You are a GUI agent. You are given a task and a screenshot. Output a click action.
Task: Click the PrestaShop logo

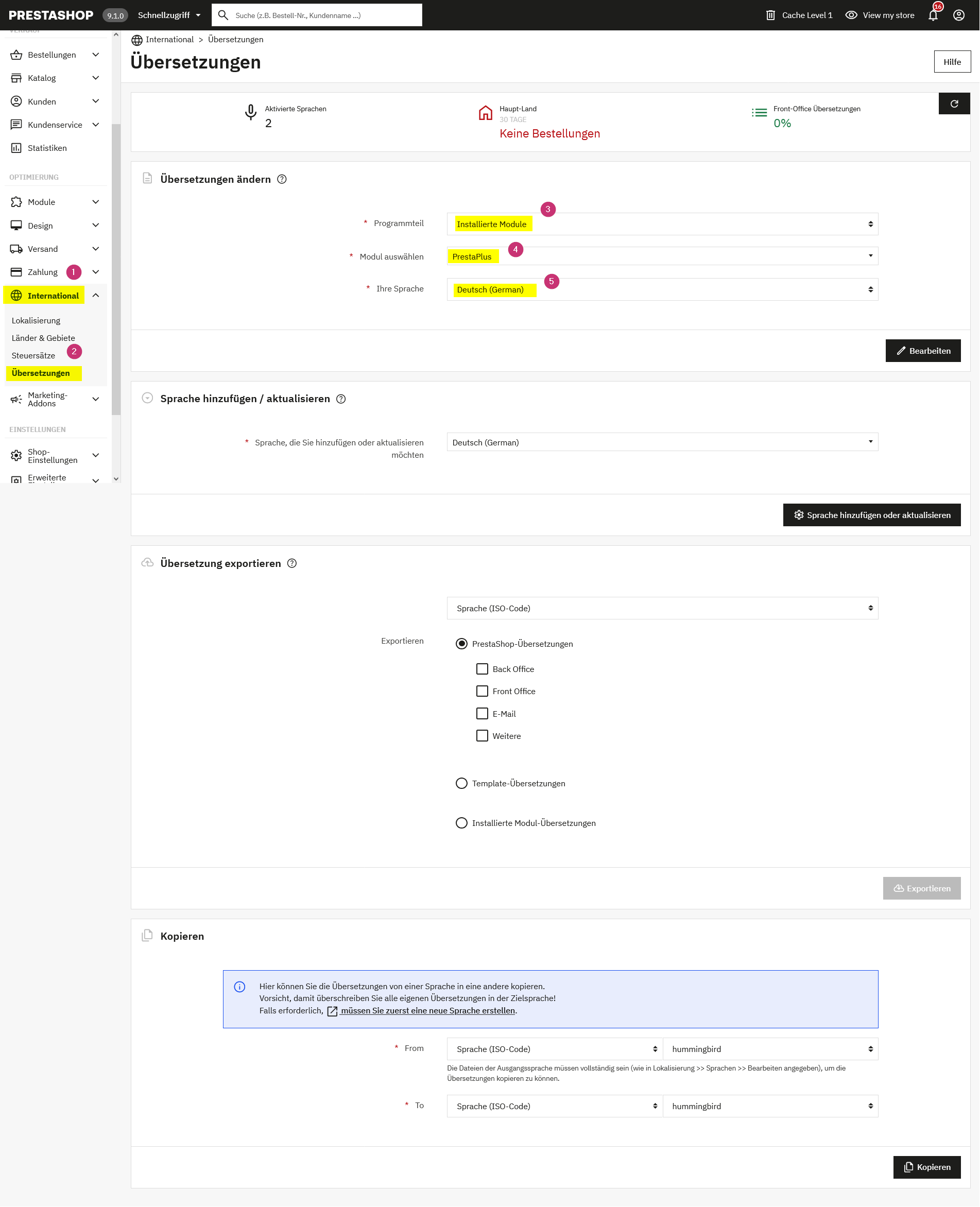coord(51,15)
